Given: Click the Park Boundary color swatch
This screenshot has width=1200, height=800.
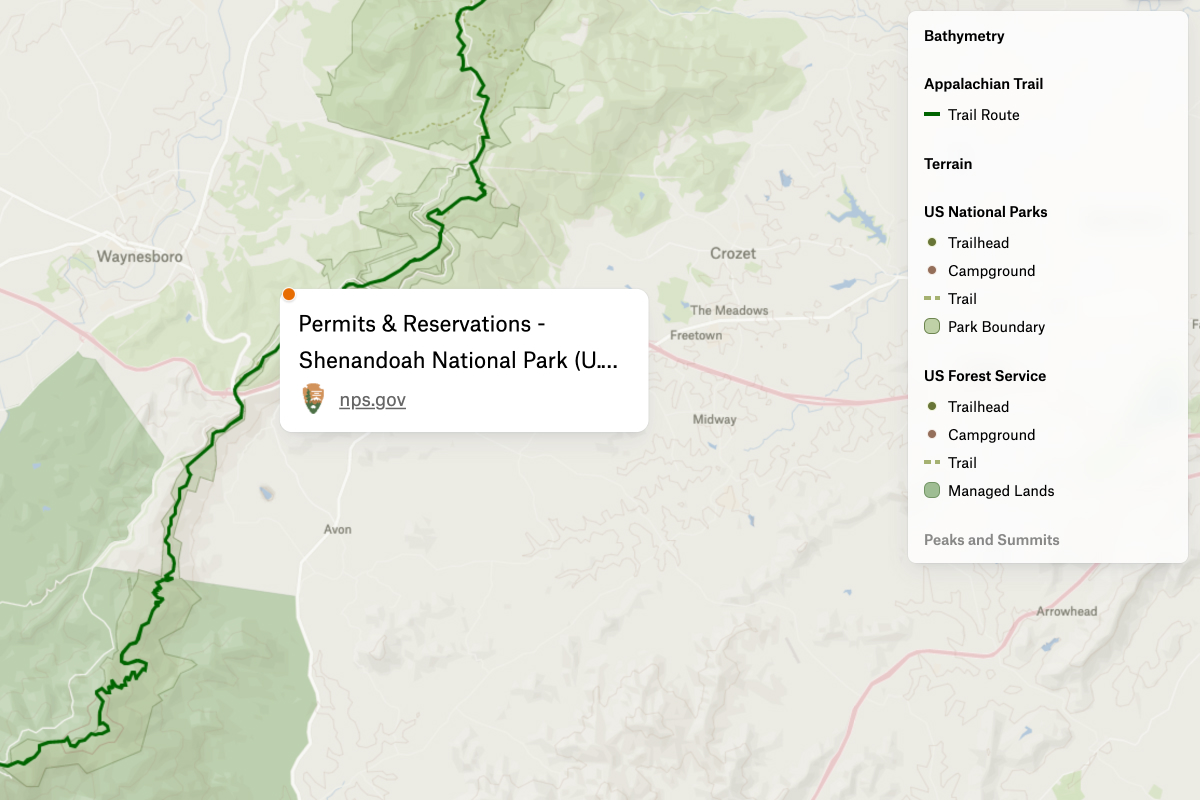Looking at the screenshot, I should pyautogui.click(x=933, y=326).
